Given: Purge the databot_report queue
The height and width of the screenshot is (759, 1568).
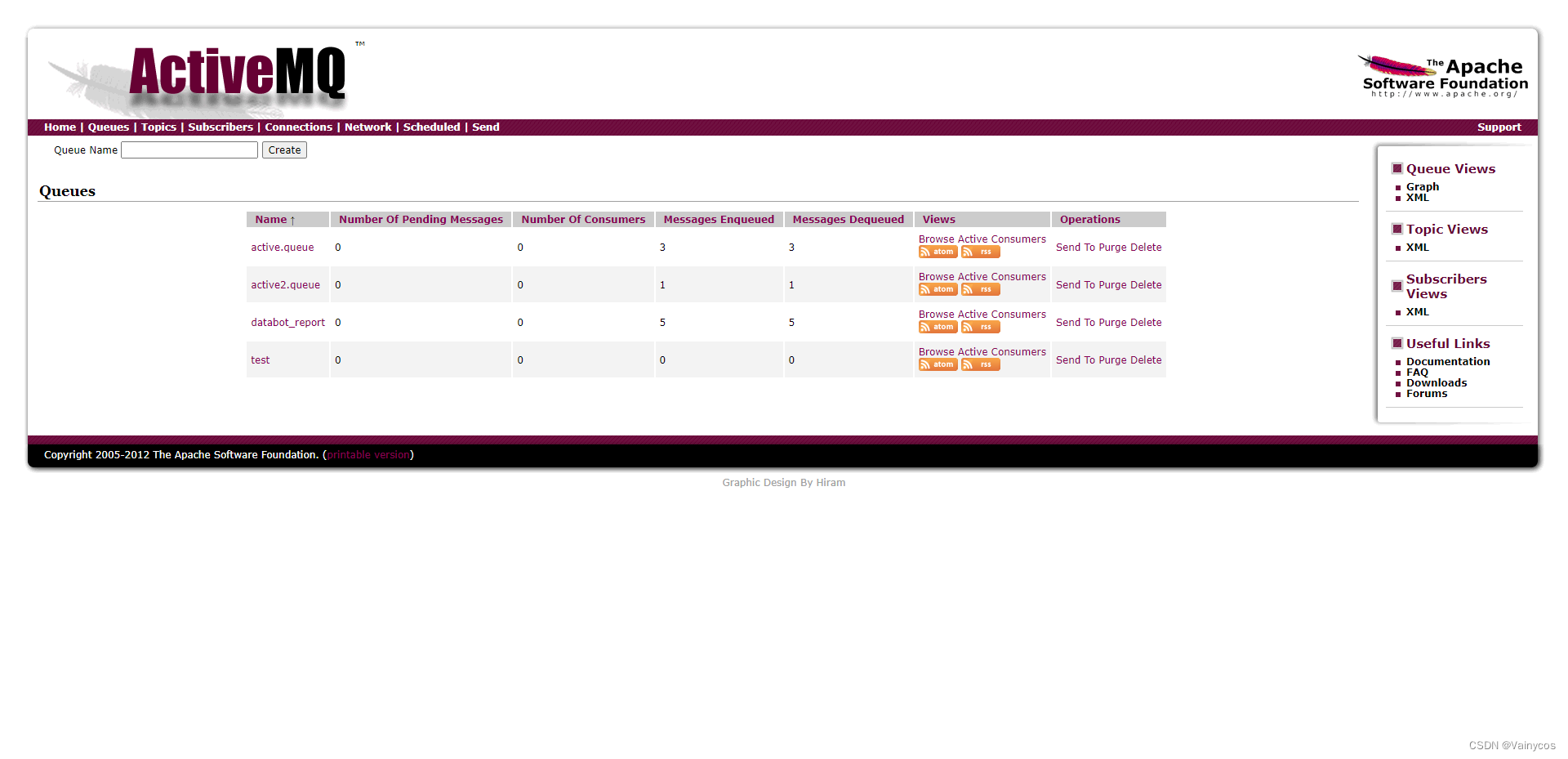Looking at the screenshot, I should point(1112,323).
